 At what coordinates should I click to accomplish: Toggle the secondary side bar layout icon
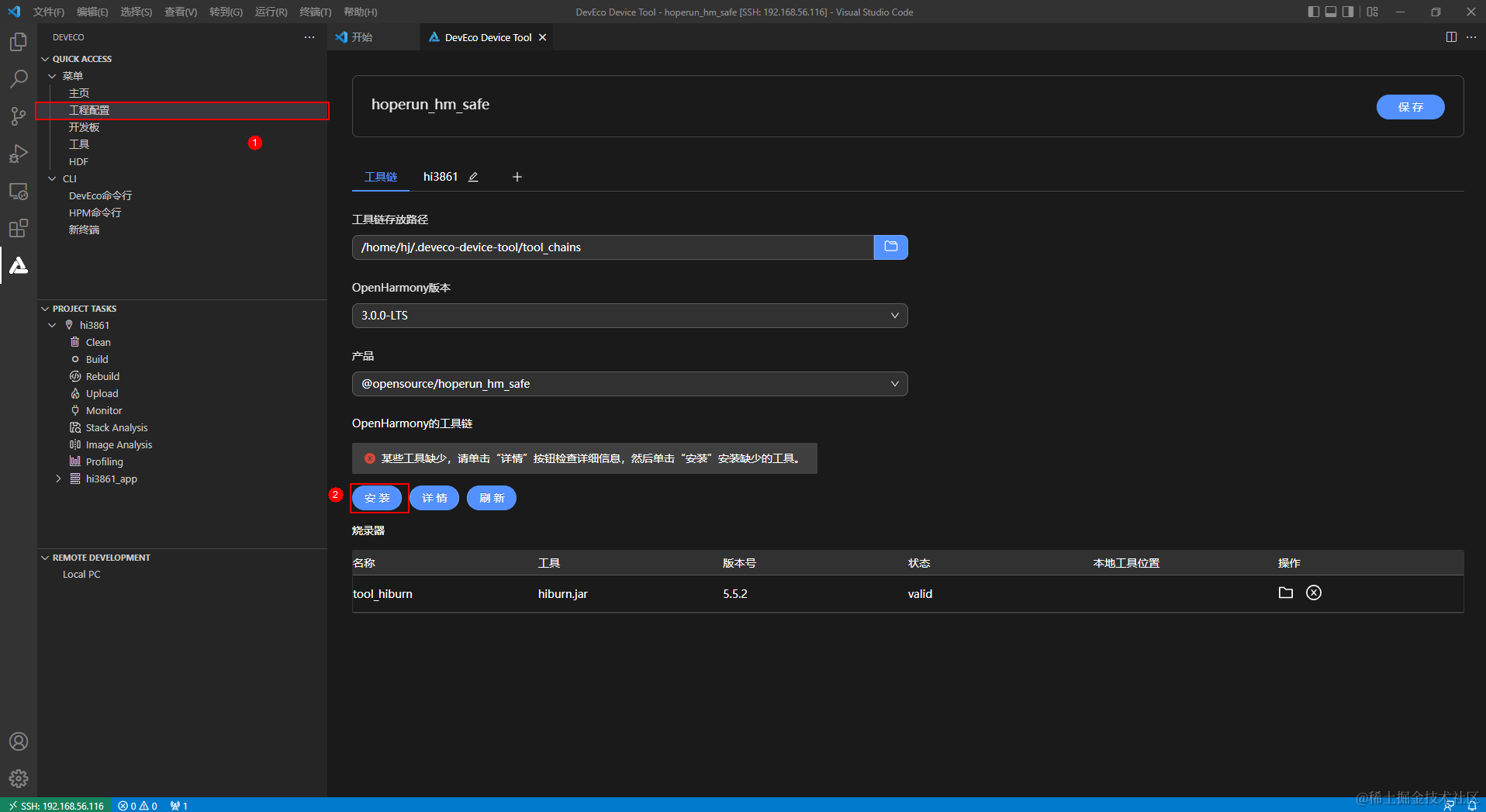(1348, 12)
